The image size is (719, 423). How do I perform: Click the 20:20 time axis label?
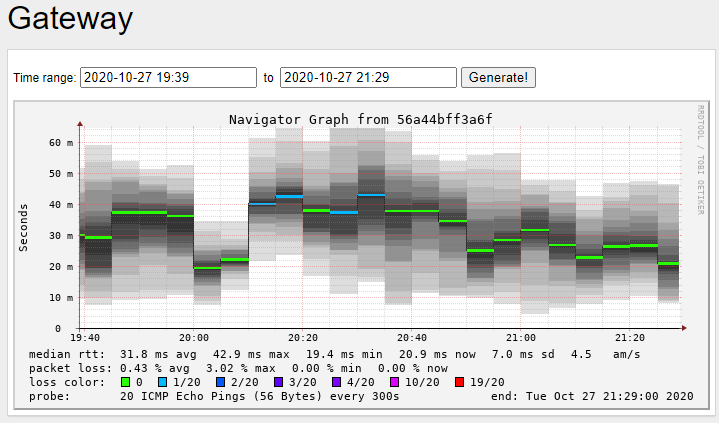(303, 338)
